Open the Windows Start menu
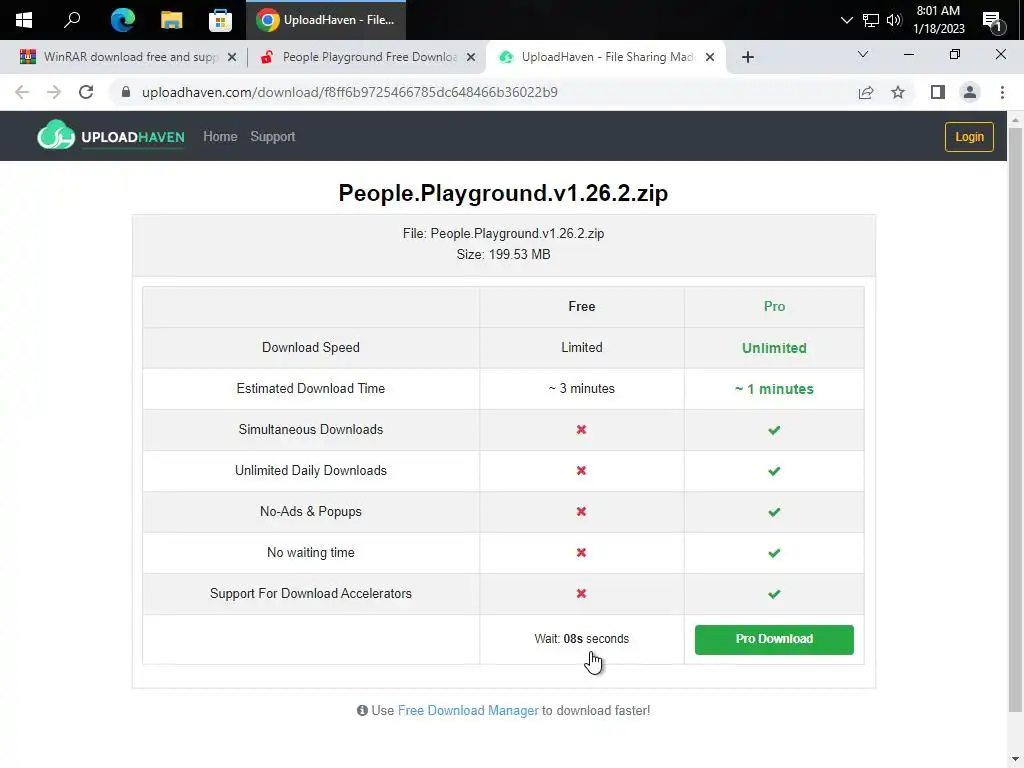The width and height of the screenshot is (1024, 768). [x=24, y=20]
